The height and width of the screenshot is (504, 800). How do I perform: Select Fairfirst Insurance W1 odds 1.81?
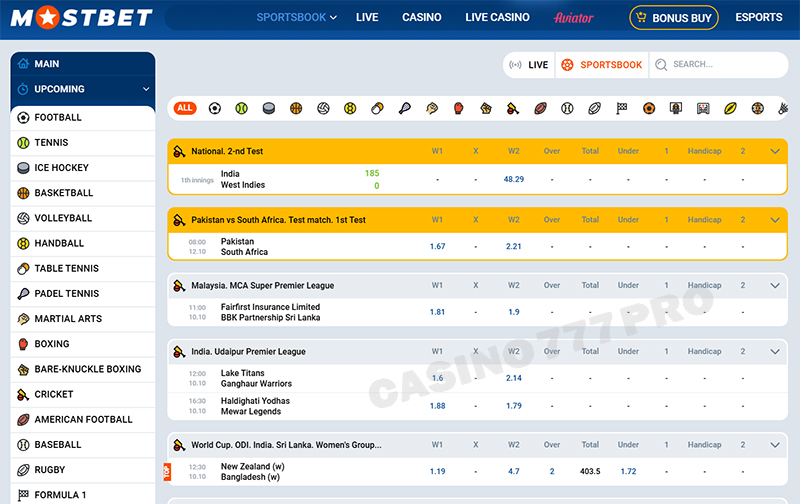pos(437,312)
